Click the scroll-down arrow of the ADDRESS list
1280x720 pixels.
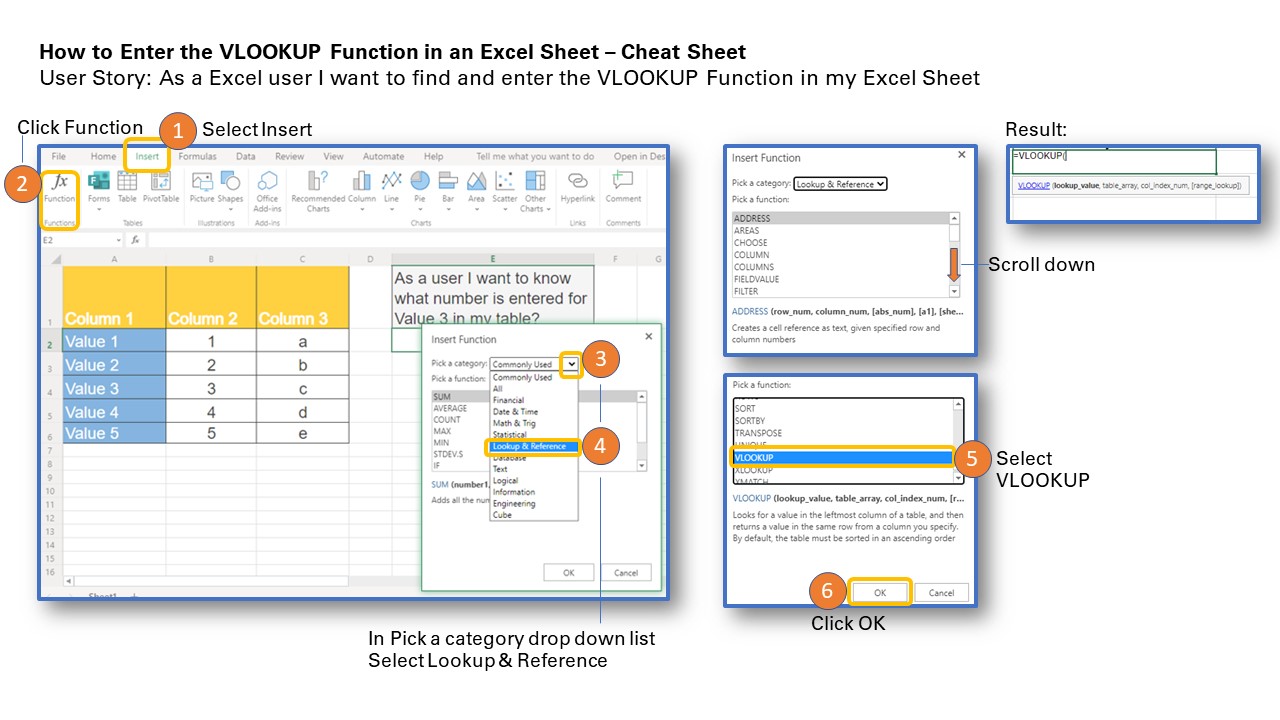coord(954,291)
